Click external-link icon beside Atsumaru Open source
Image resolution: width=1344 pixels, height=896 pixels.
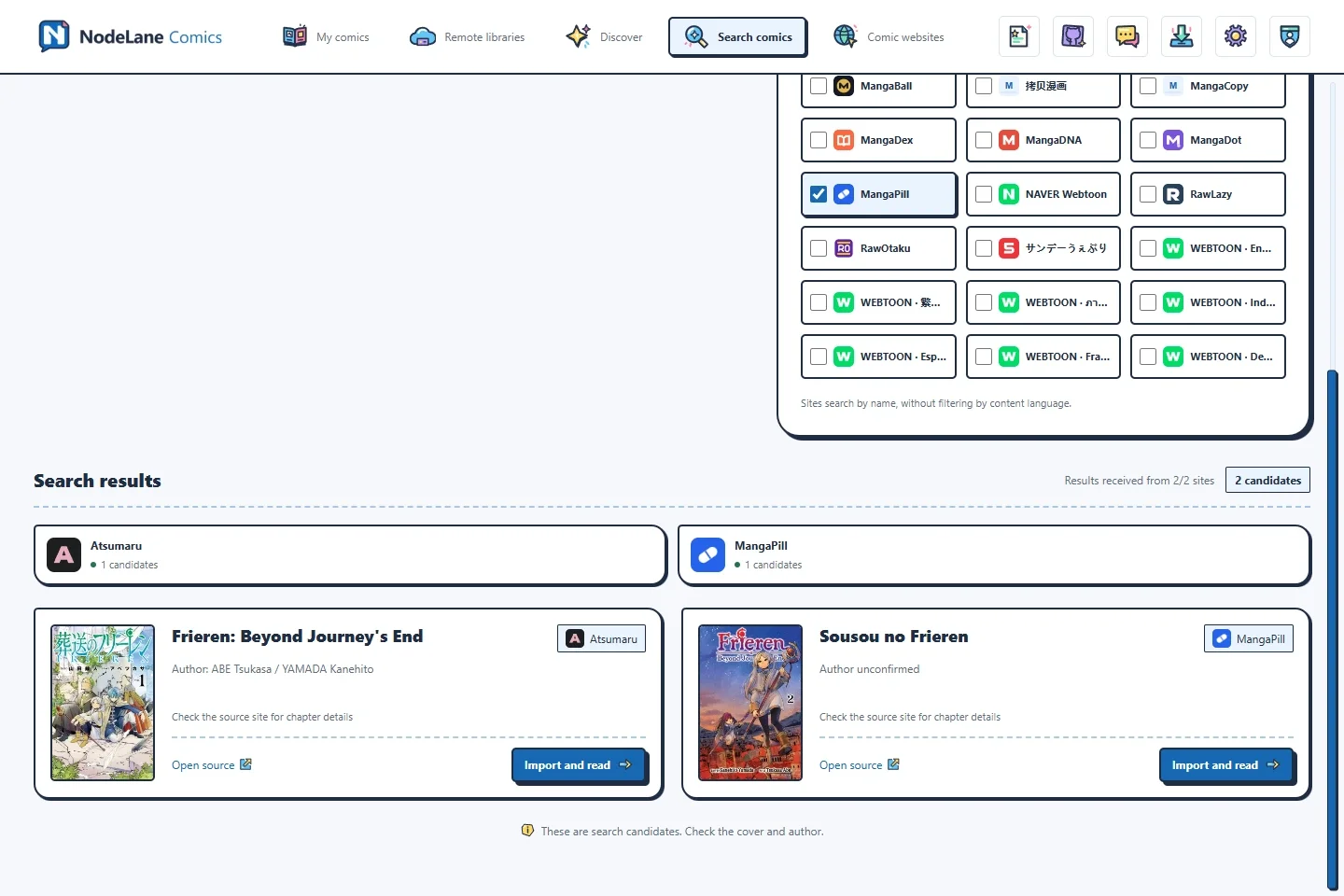click(245, 764)
